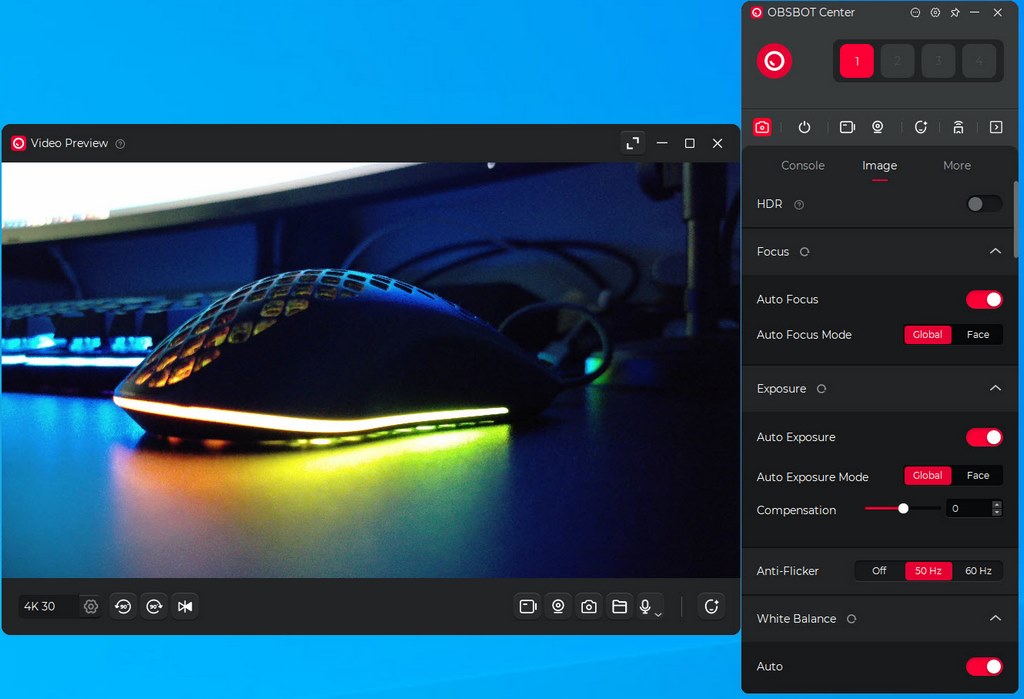Switch to the Image tab
This screenshot has height=699, width=1024.
pyautogui.click(x=879, y=166)
